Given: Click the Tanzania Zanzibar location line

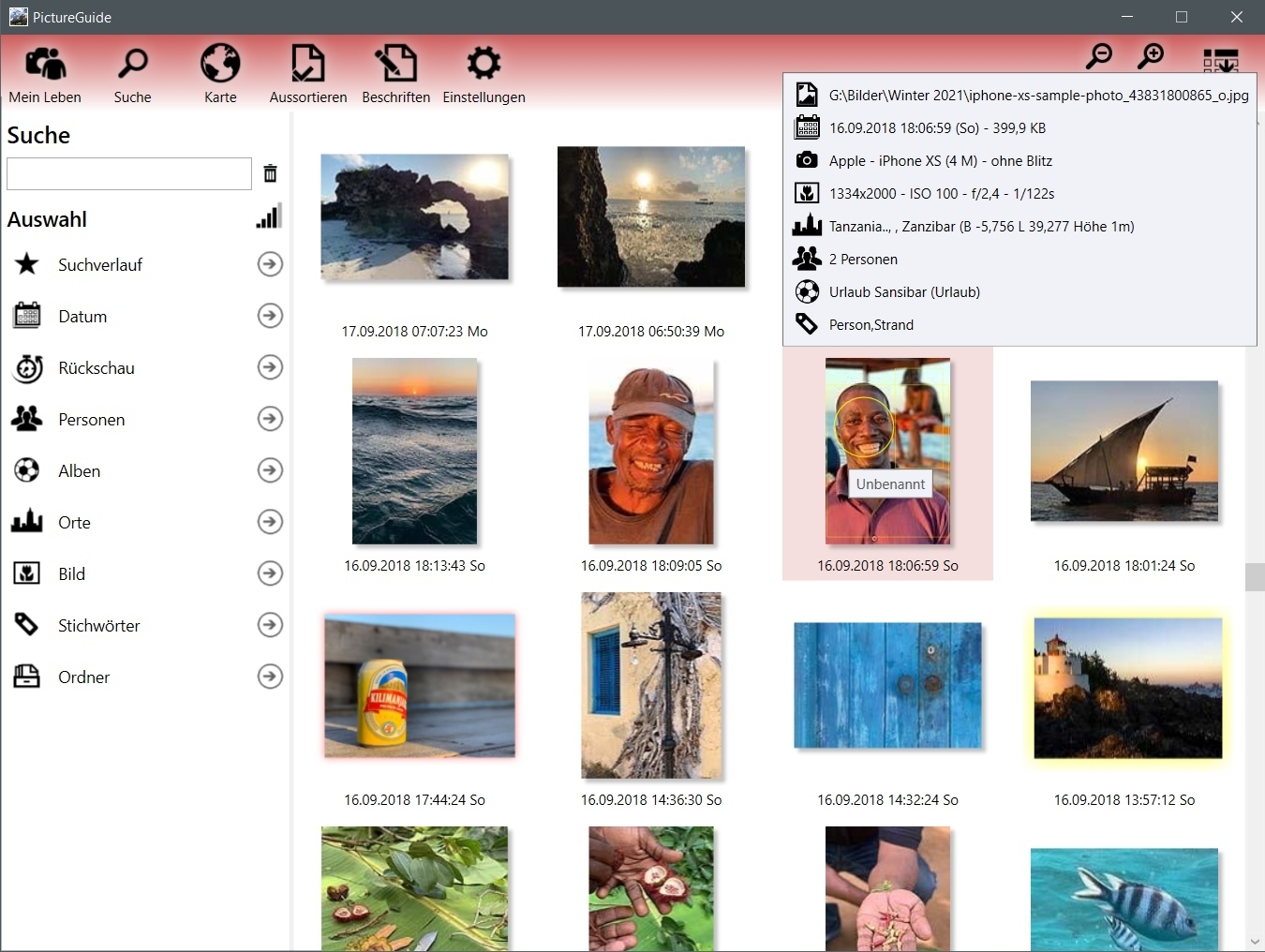Looking at the screenshot, I should pos(981,227).
